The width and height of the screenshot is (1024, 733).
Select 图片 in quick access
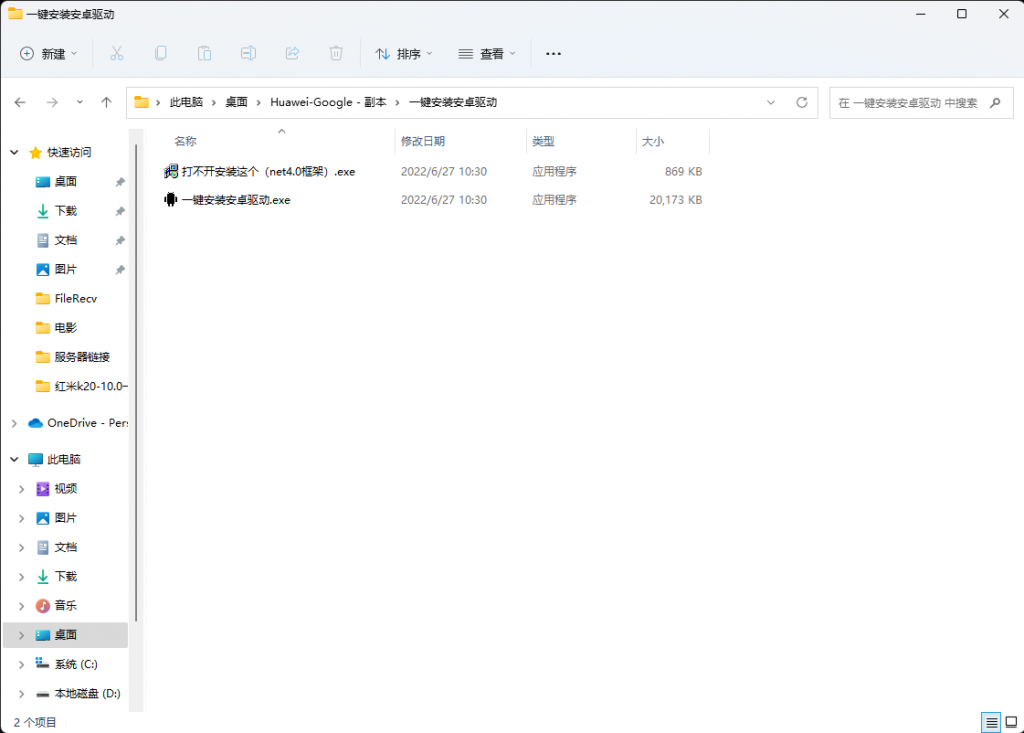65,269
